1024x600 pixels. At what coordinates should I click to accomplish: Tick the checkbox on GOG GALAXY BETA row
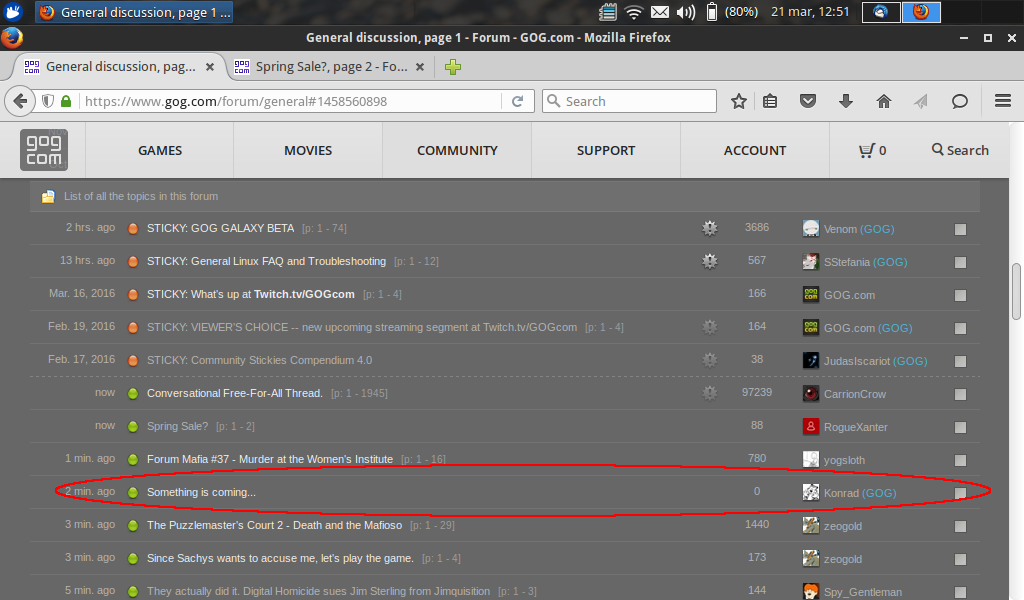click(x=960, y=229)
